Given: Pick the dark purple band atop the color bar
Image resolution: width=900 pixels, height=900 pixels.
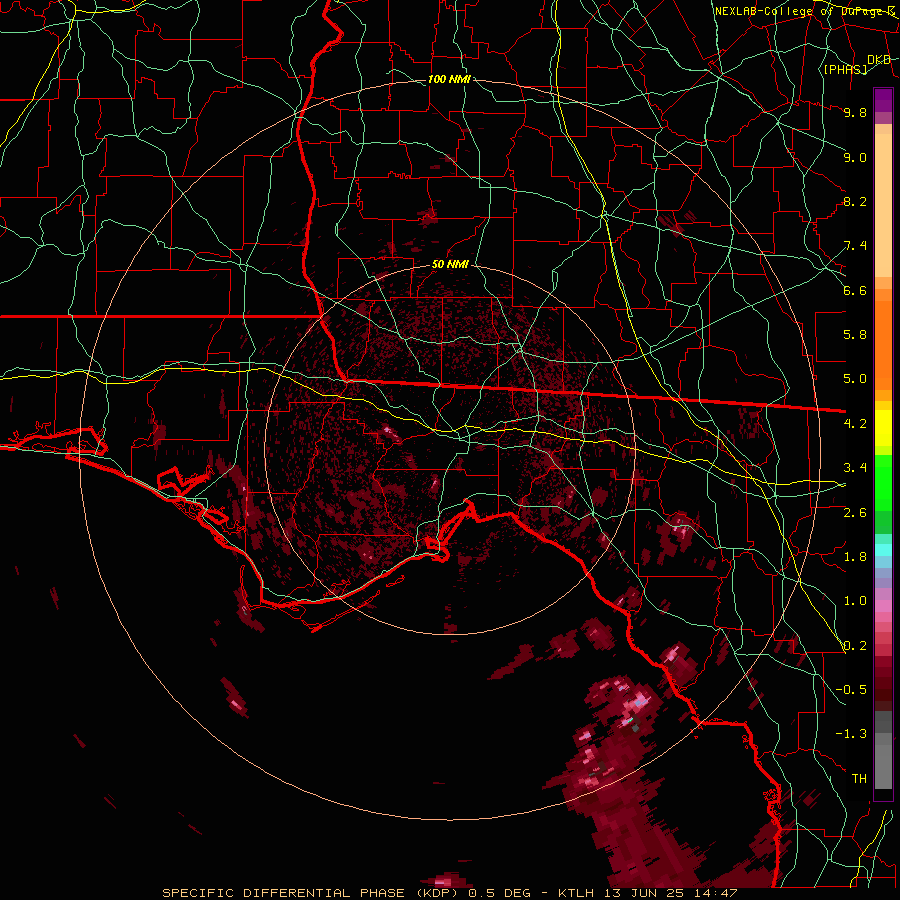Looking at the screenshot, I should tap(883, 100).
